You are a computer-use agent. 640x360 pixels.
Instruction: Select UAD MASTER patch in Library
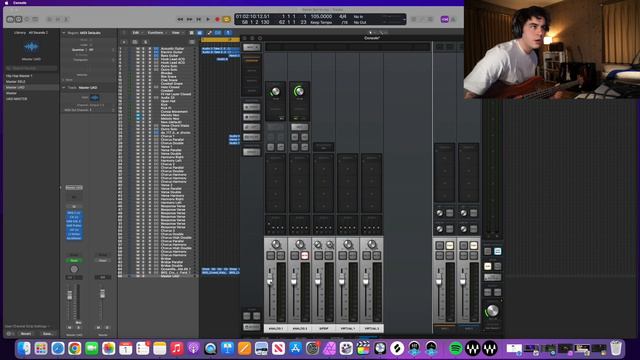[16, 99]
